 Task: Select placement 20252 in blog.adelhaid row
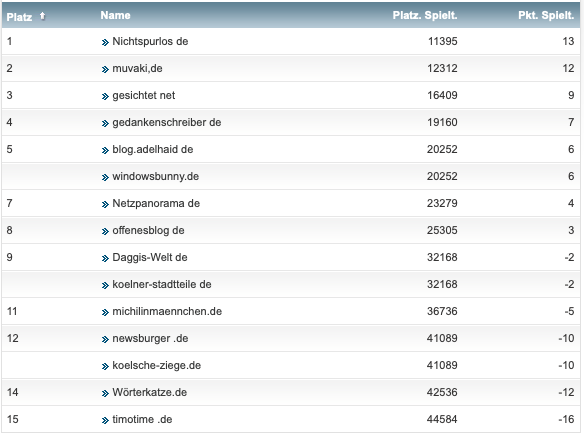coord(442,149)
